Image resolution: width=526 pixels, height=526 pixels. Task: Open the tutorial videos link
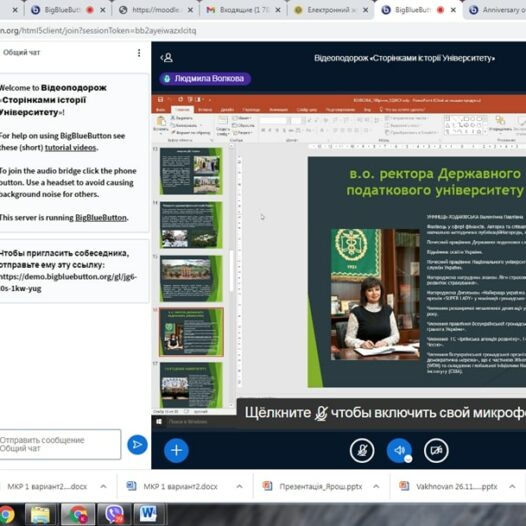tap(70, 148)
